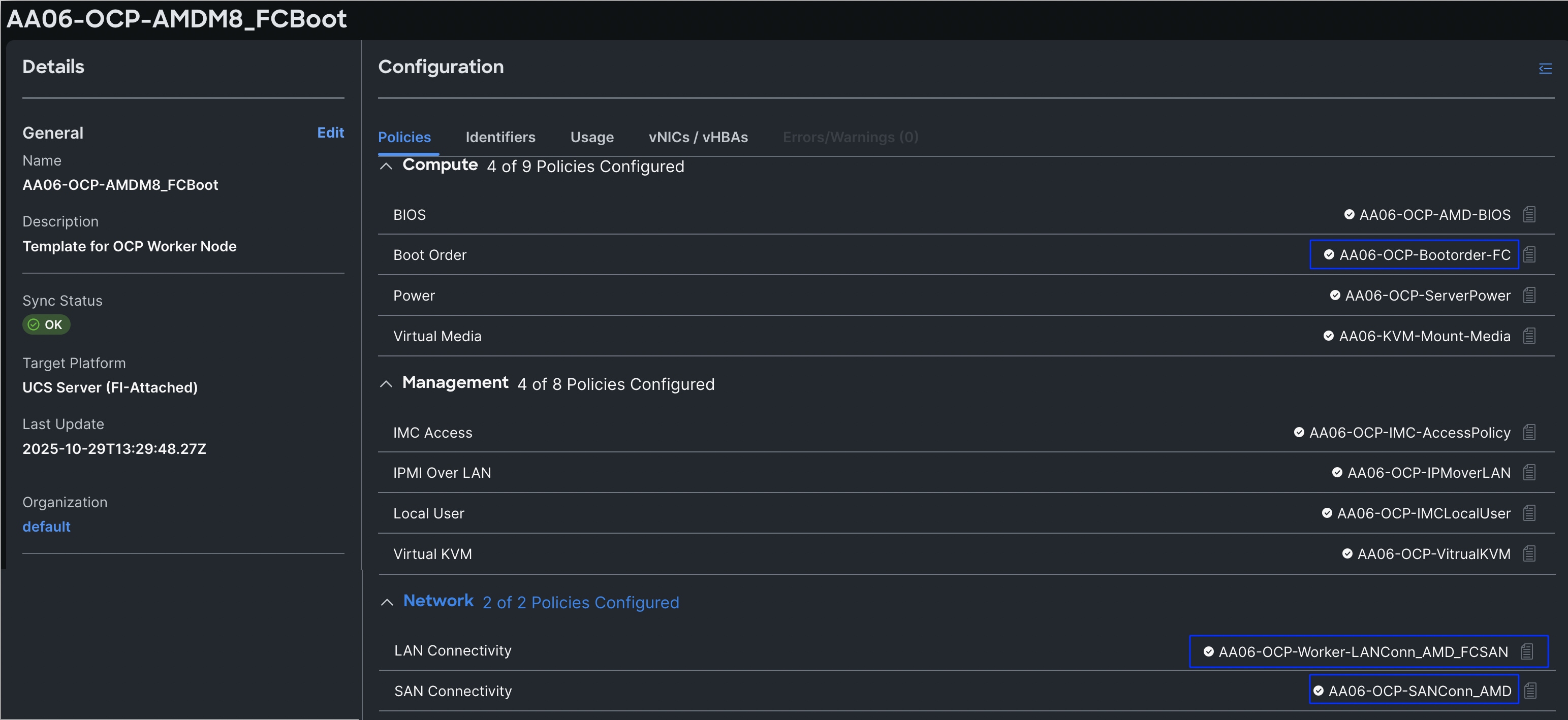Viewport: 1568px width, 720px height.
Task: Collapse the Compute policies section
Action: coord(386,166)
